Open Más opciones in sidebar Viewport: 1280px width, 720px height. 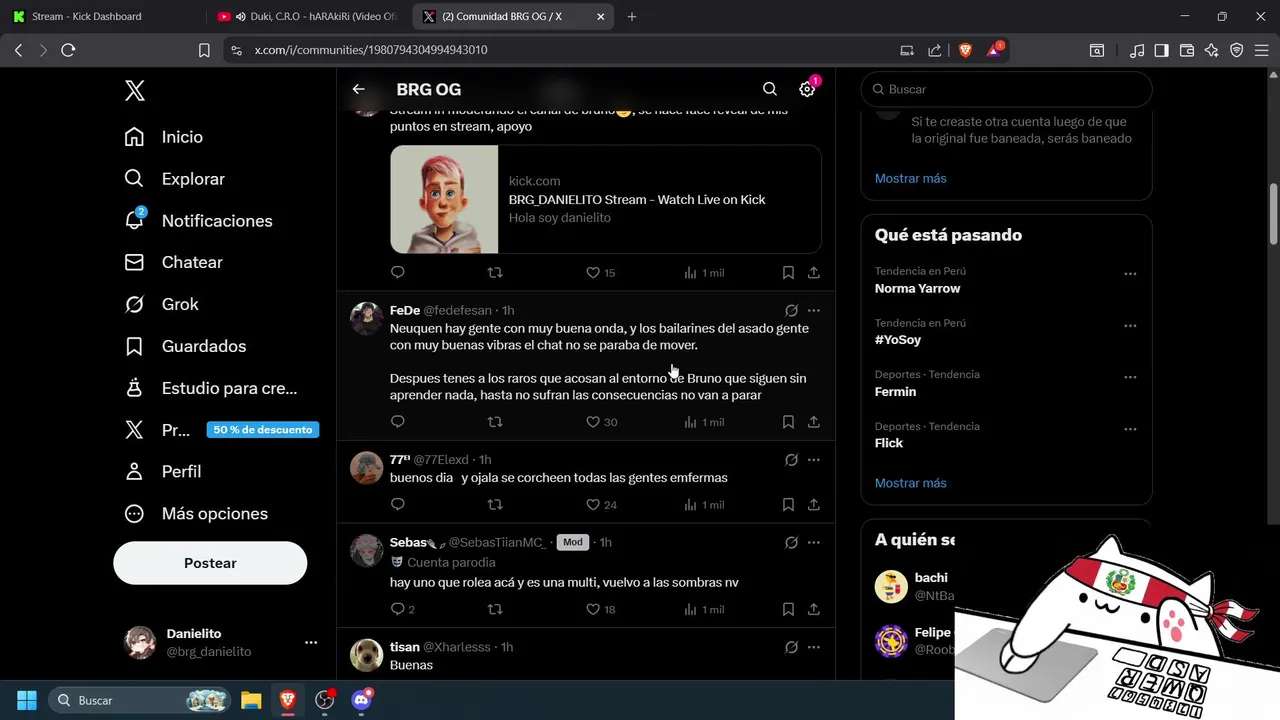[196, 513]
